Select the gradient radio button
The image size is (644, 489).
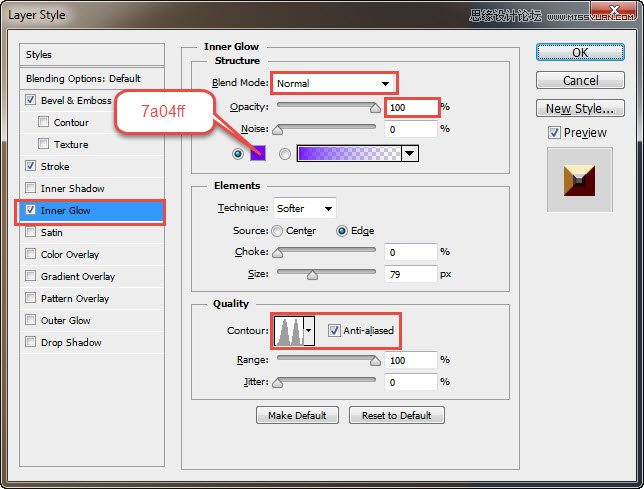pos(285,154)
